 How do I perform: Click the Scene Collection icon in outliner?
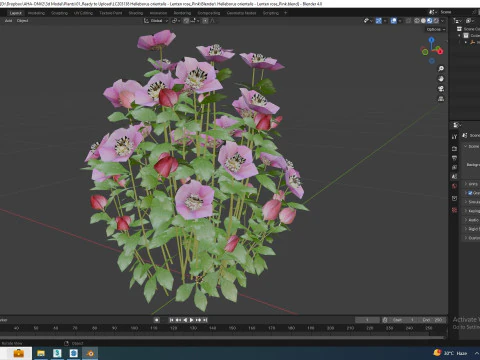[459, 29]
